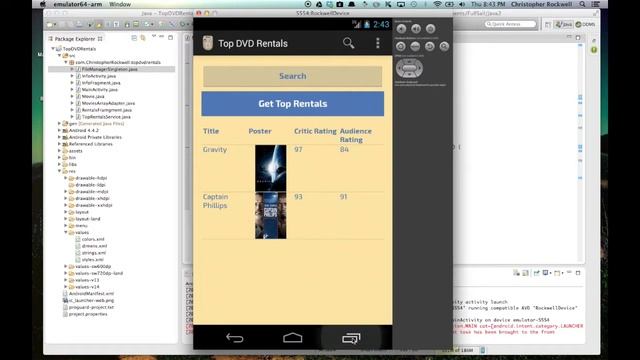Select FileManagerSingleton.java in Package Explorer
The image size is (640, 360).
[x=109, y=69]
